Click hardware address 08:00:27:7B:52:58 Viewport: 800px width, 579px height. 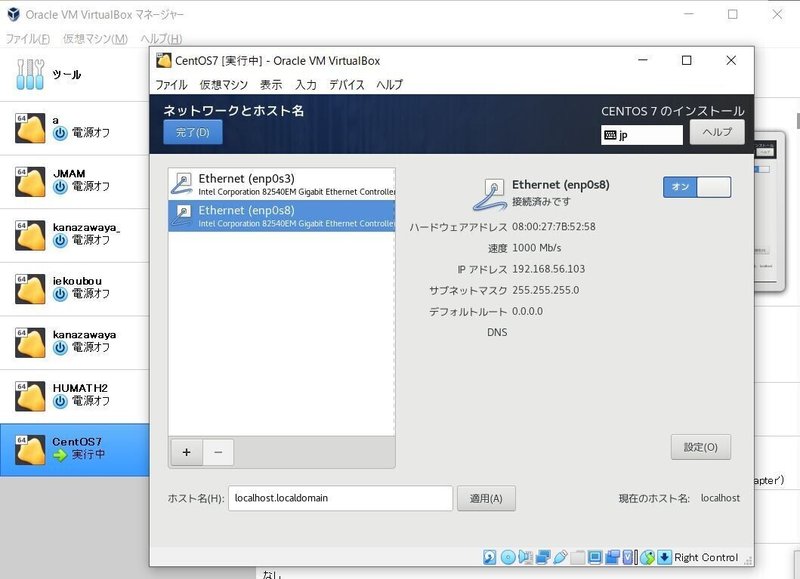pyautogui.click(x=554, y=226)
